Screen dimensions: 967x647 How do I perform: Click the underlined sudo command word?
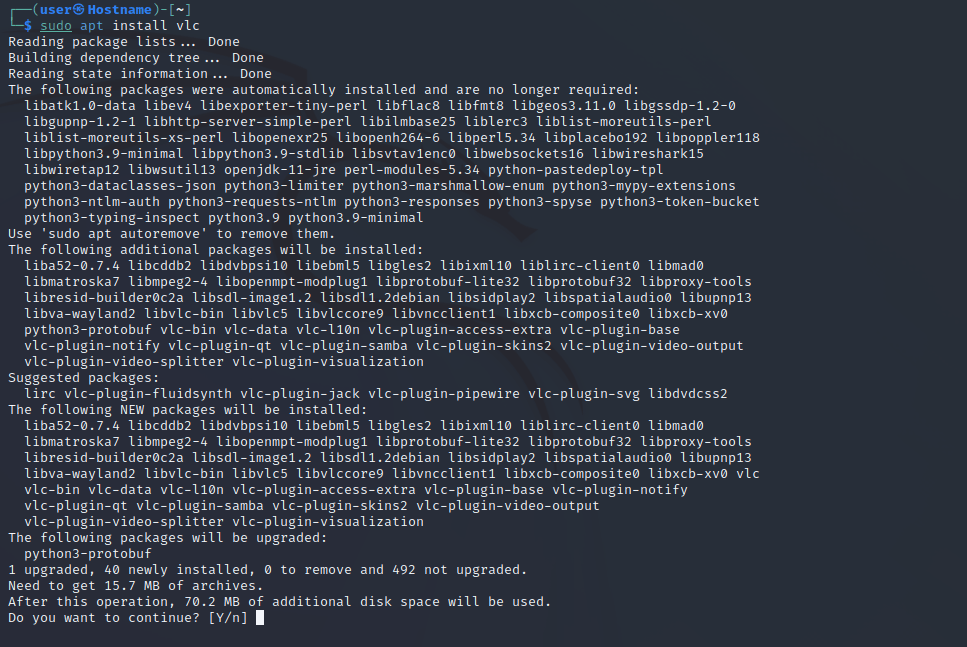[56, 26]
